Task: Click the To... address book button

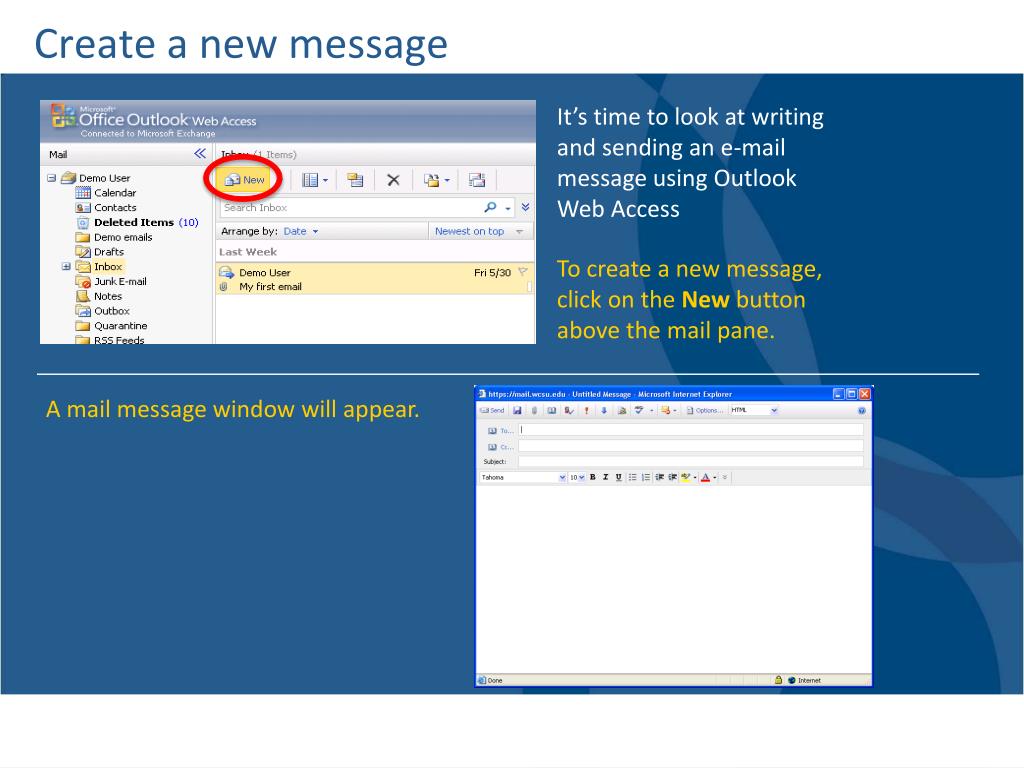Action: click(x=501, y=431)
